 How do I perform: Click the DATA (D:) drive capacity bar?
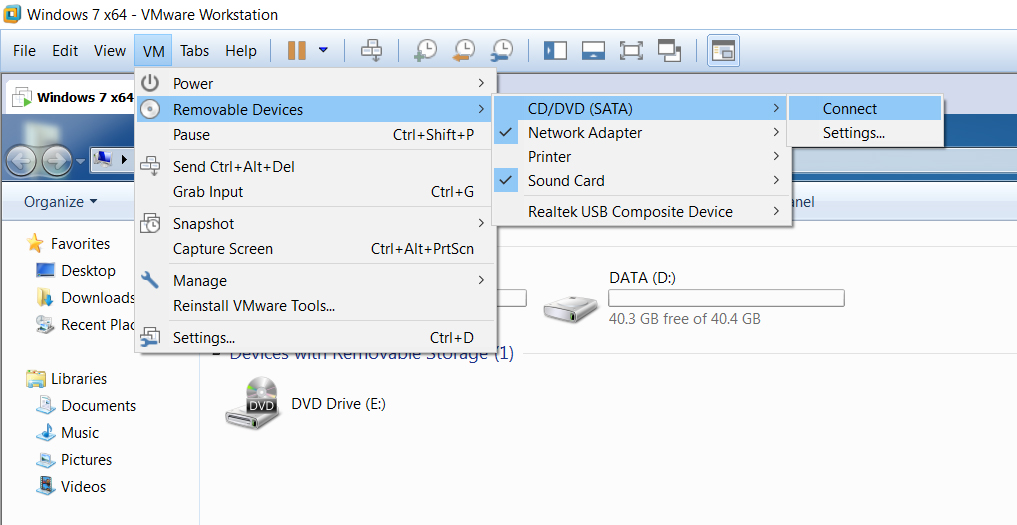pyautogui.click(x=726, y=298)
